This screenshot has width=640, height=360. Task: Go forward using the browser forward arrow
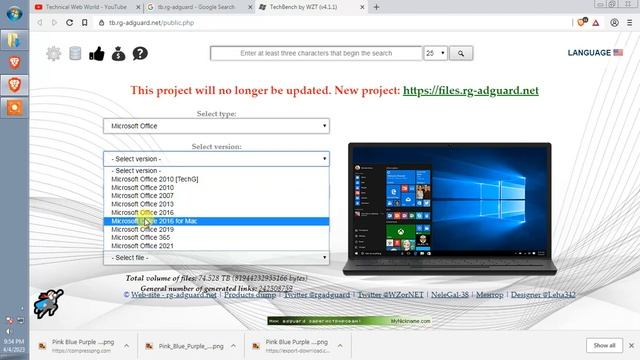pos(54,23)
